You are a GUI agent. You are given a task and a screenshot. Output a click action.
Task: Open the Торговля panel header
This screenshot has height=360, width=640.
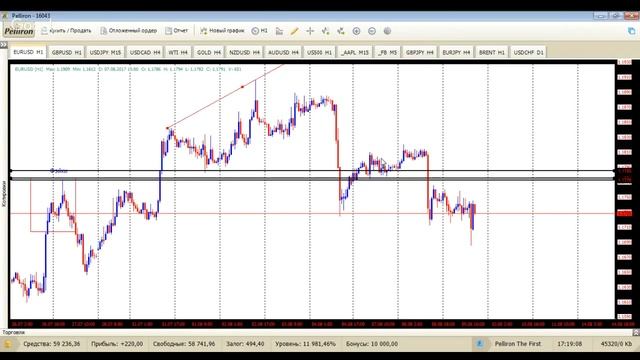click(x=13, y=332)
